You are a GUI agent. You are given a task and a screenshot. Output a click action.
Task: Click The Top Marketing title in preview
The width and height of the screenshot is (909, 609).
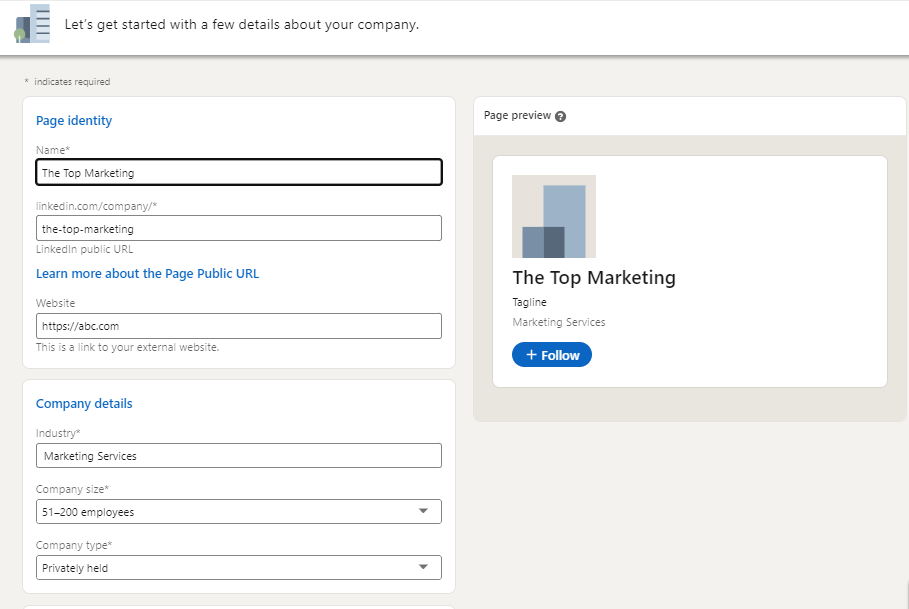[594, 278]
